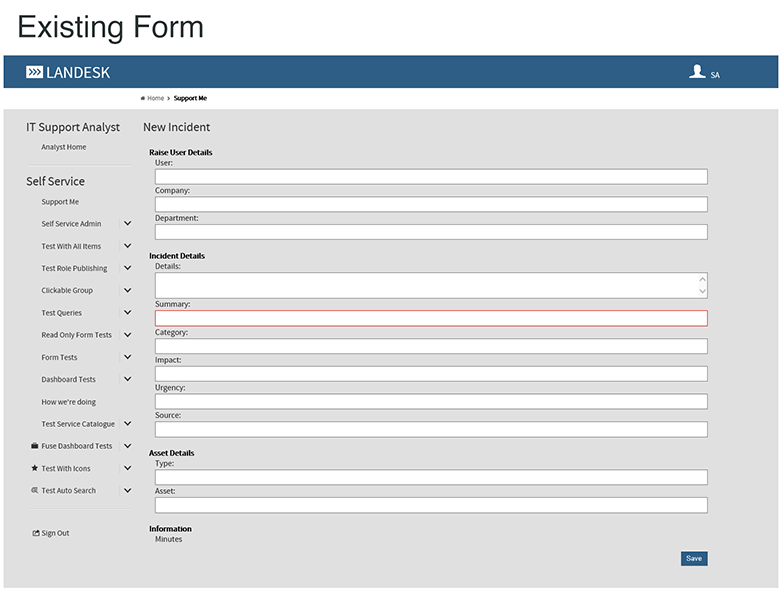Click the Summary input field
784x597 pixels.
tap(430, 318)
